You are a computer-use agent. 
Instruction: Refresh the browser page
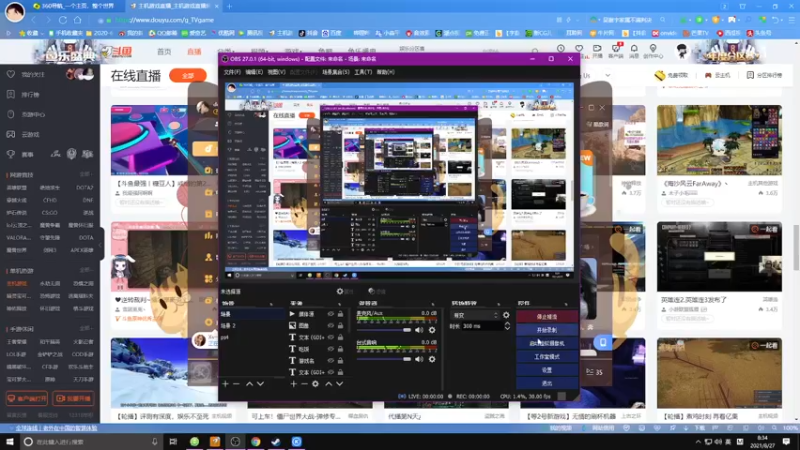coord(63,20)
